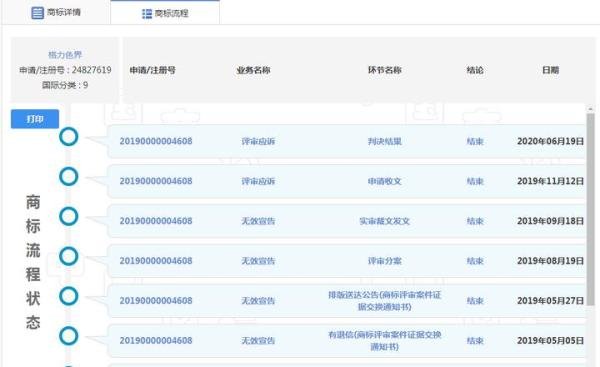Click the 申请收文 stage name

tap(385, 181)
